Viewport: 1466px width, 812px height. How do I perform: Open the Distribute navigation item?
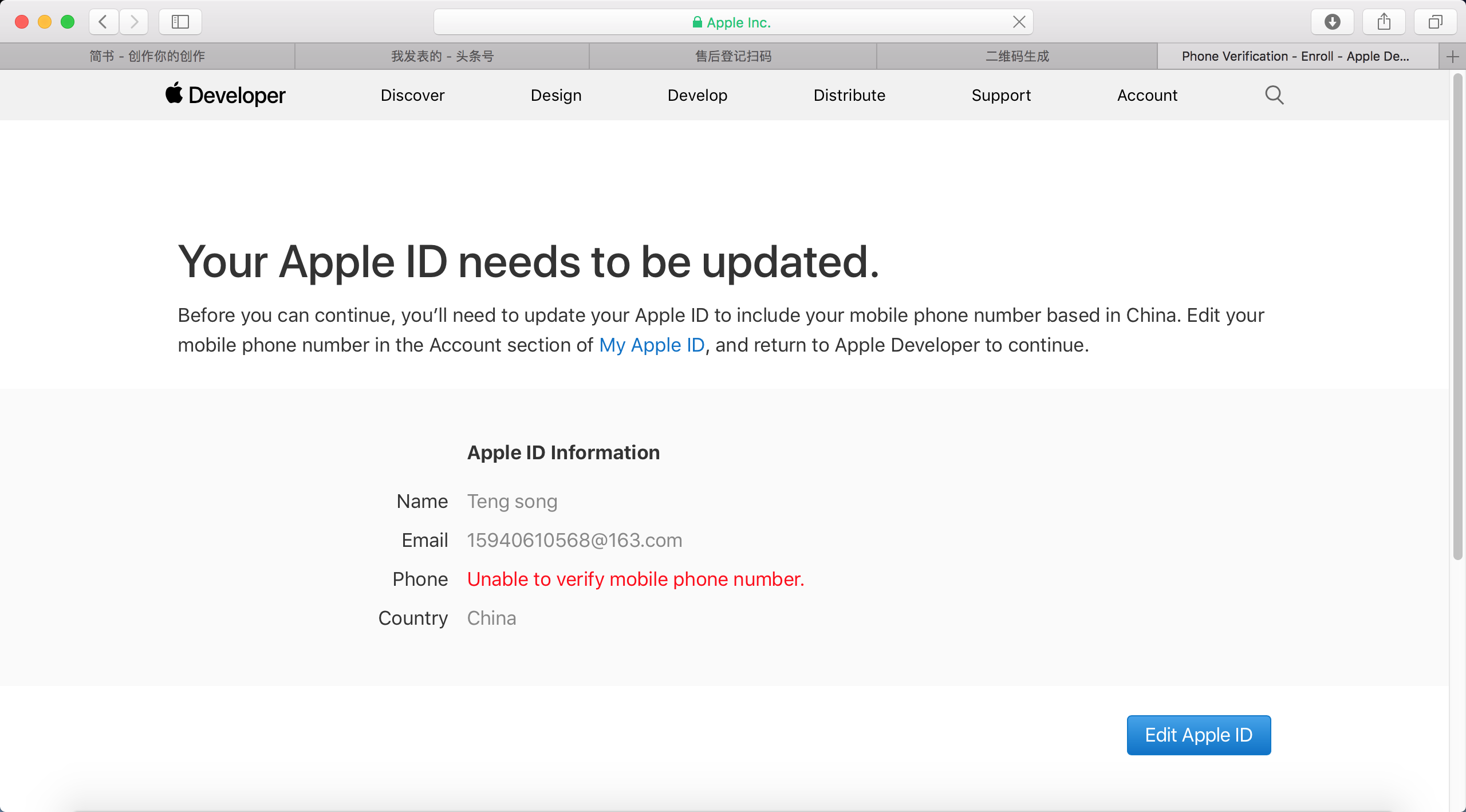coord(849,95)
